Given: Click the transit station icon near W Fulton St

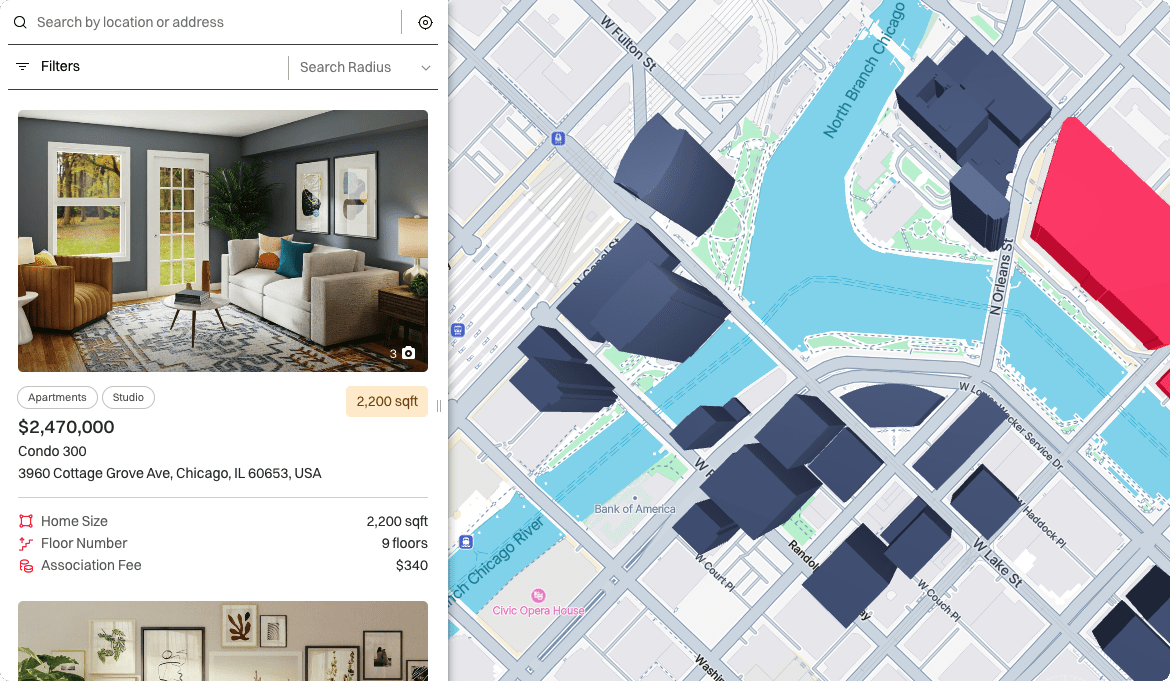Looking at the screenshot, I should [558, 139].
